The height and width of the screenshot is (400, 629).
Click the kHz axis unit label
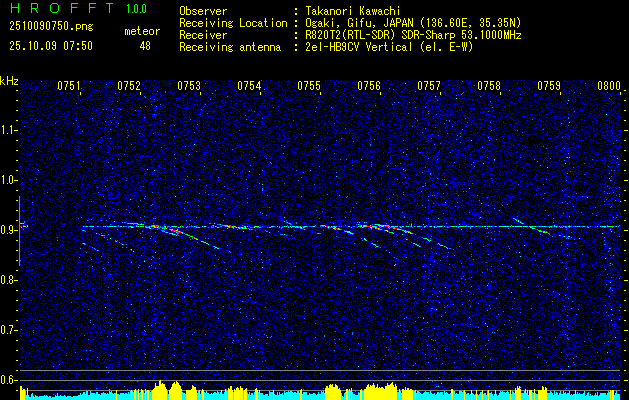9,81
